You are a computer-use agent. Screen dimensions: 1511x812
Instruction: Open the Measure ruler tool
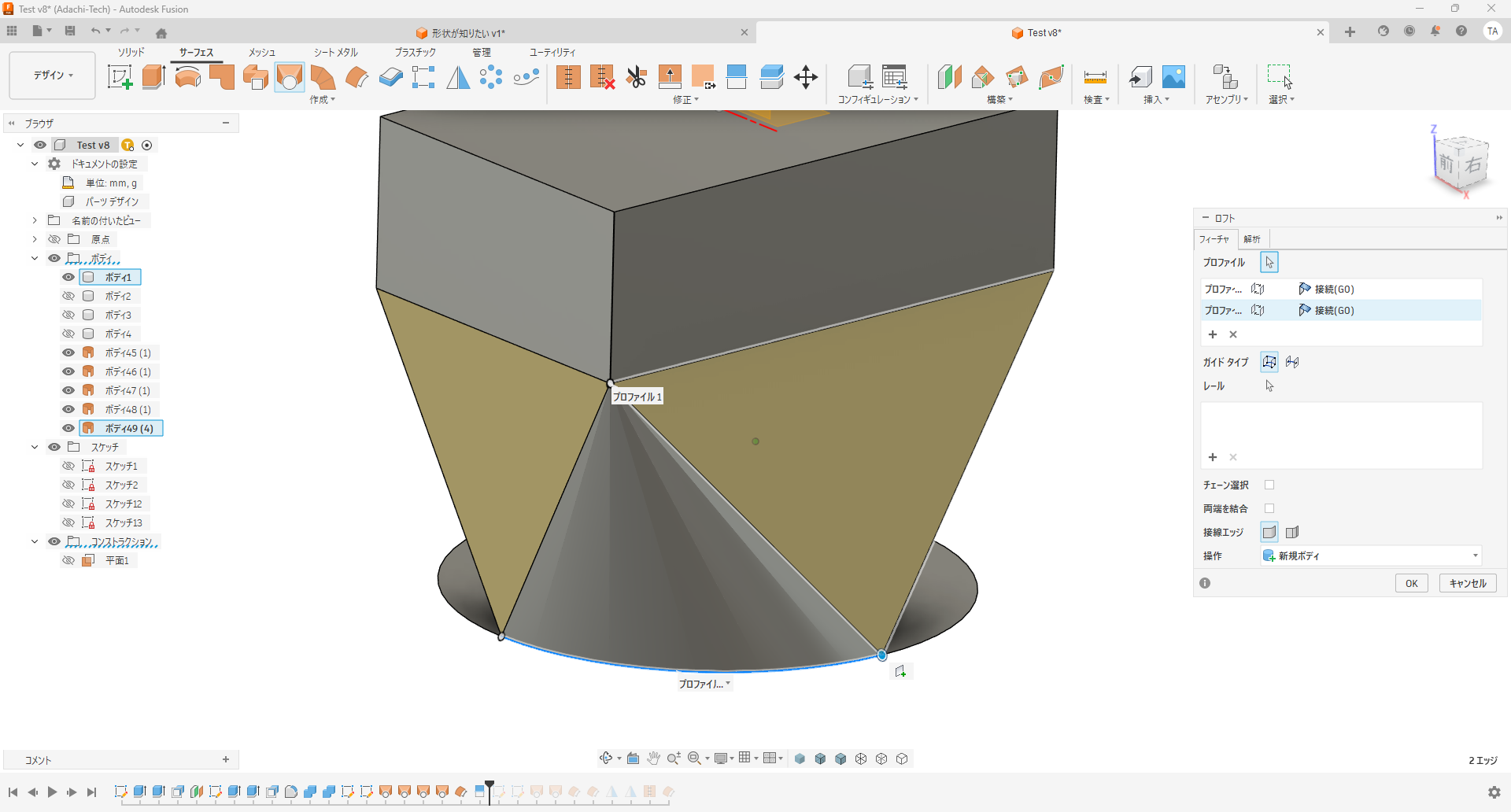tap(1095, 77)
